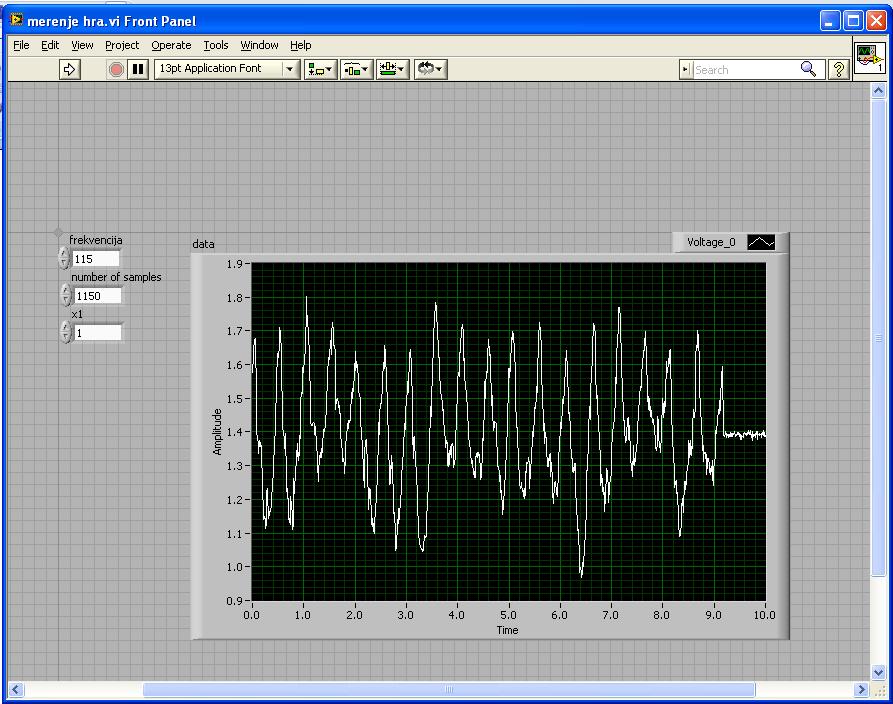Screen dimensions: 893x704
Task: Open the View menu
Action: [82, 45]
